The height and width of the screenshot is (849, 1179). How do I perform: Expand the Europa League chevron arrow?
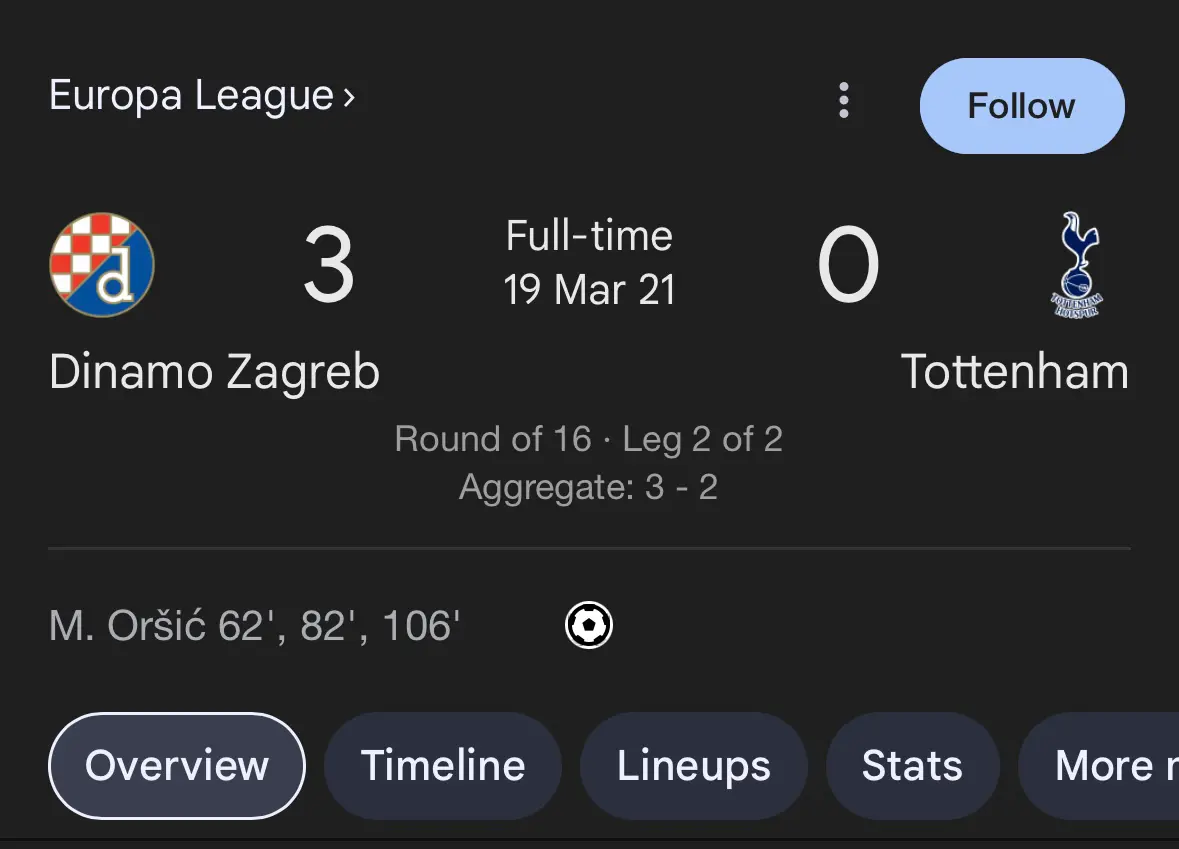(x=349, y=97)
